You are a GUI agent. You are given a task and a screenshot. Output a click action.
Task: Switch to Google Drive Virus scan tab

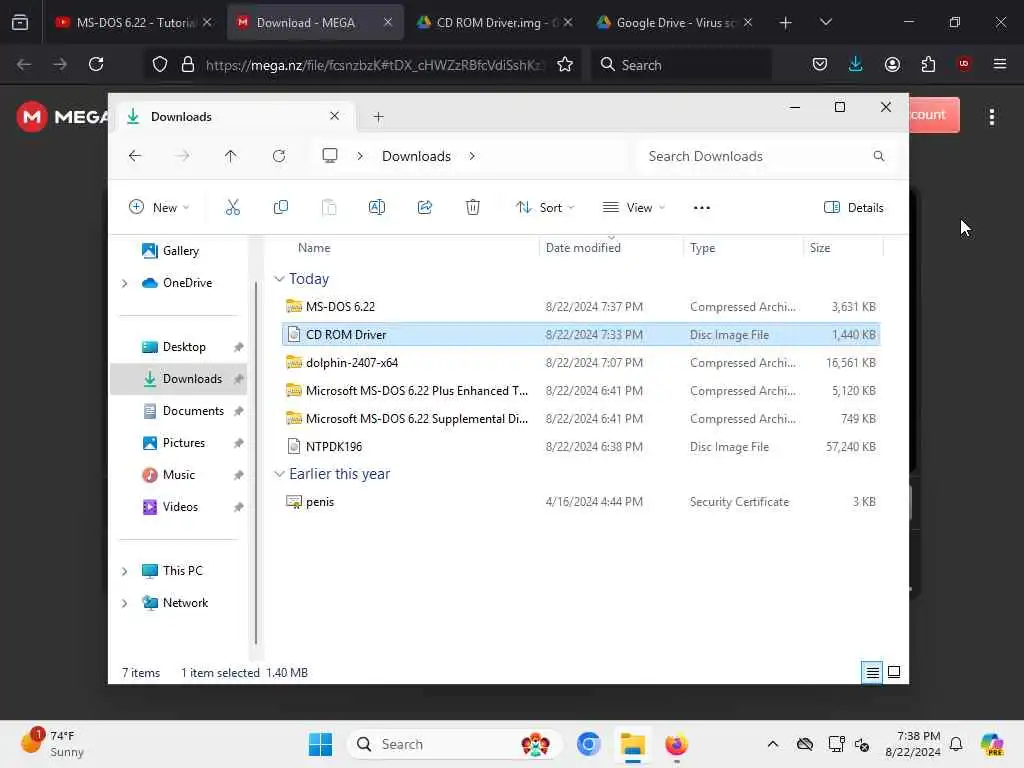tap(675, 22)
